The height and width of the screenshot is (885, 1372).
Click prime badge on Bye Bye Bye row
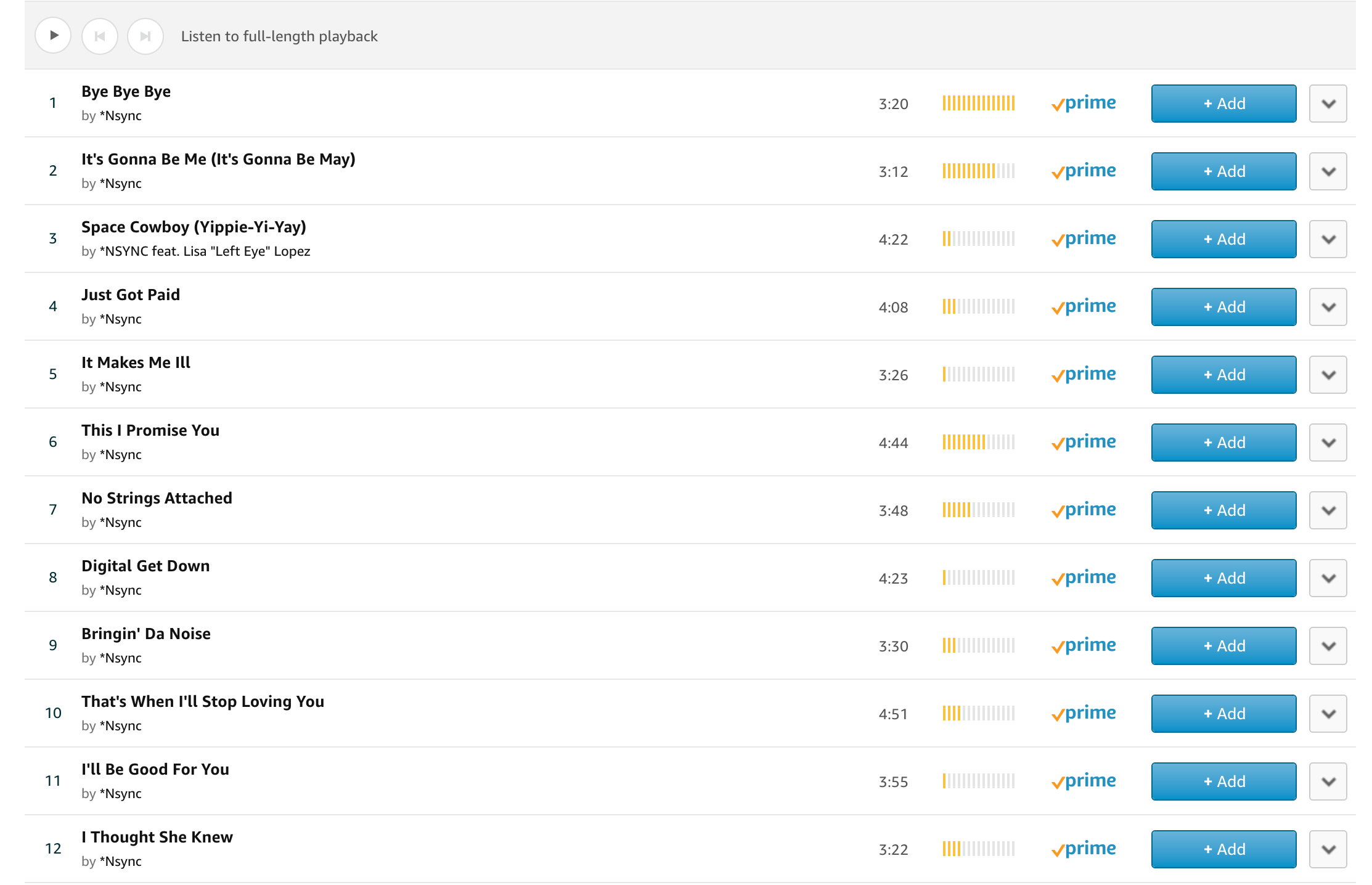coord(1084,104)
